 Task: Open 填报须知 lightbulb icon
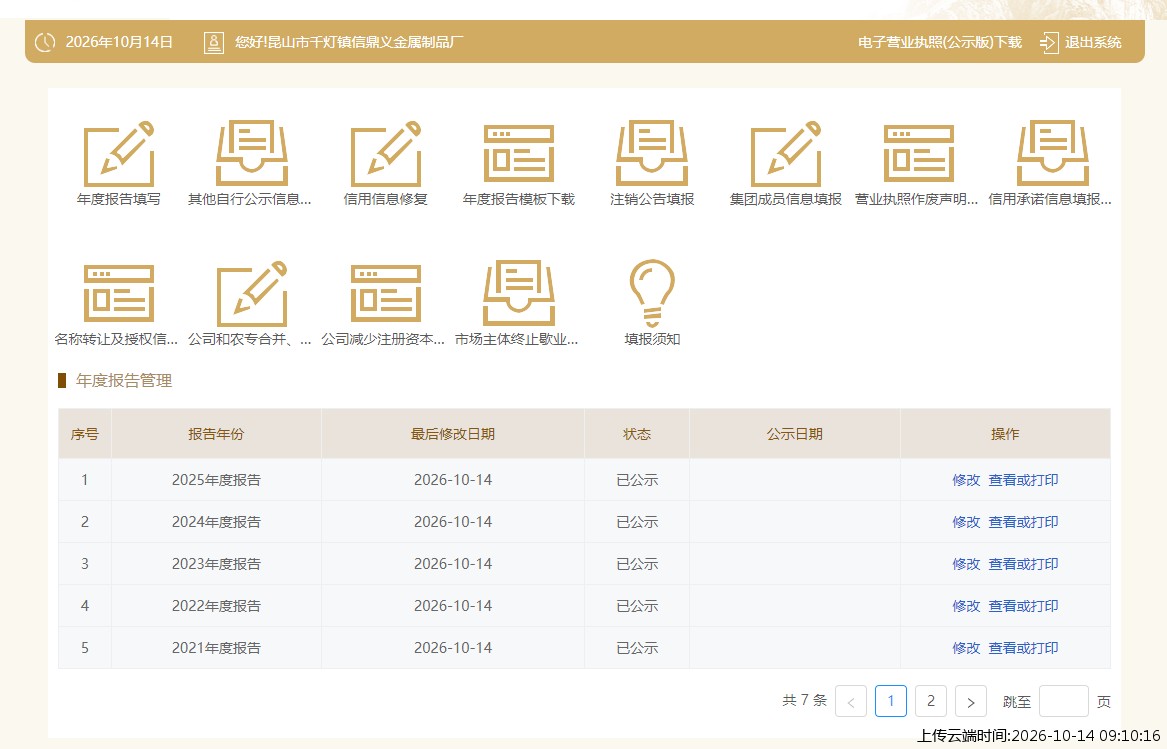[x=652, y=293]
